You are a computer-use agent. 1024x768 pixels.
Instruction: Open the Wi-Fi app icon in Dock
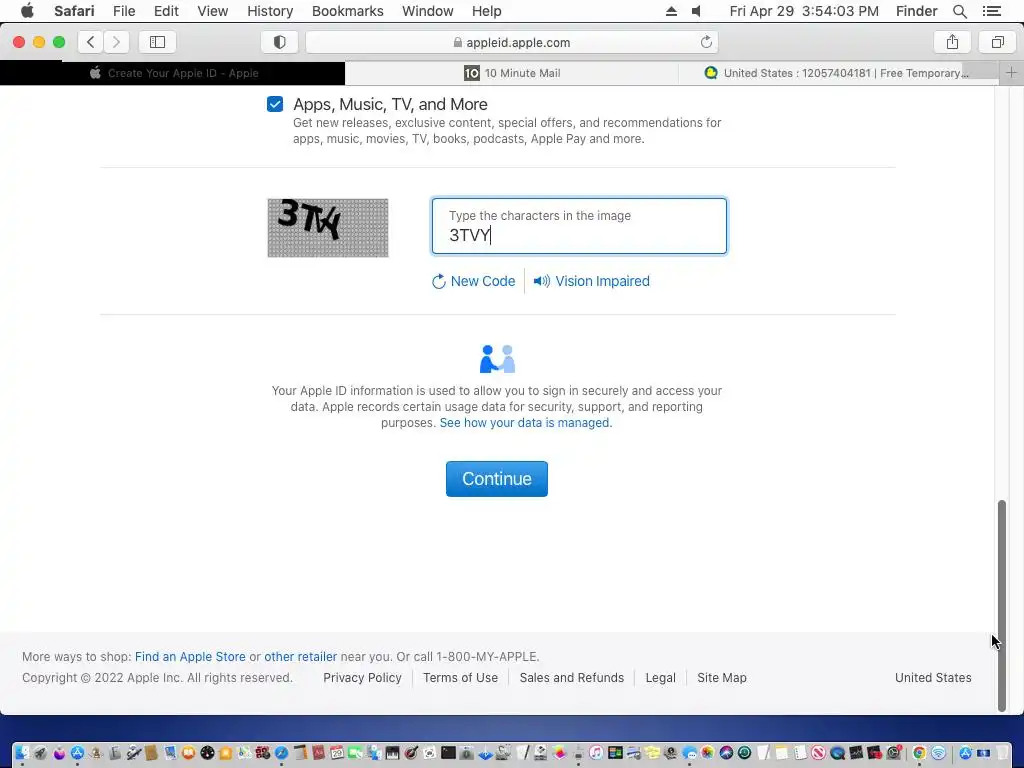tap(938, 752)
